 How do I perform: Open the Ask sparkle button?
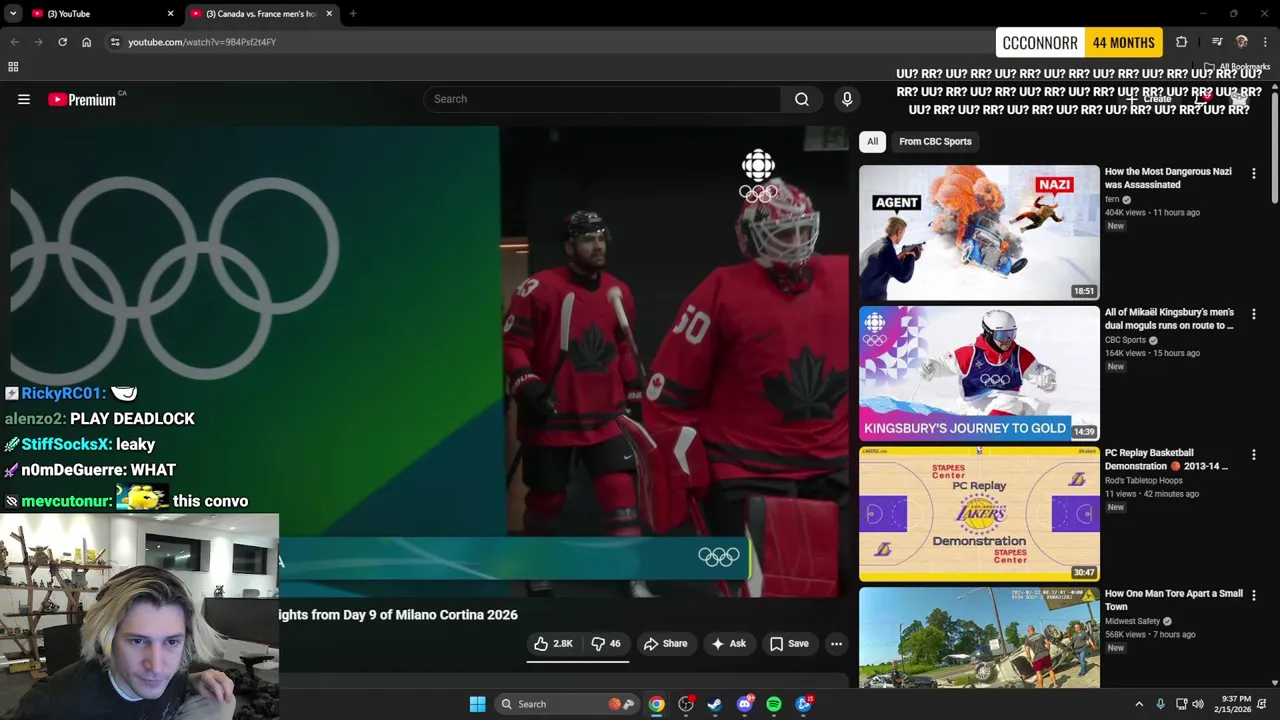click(728, 644)
